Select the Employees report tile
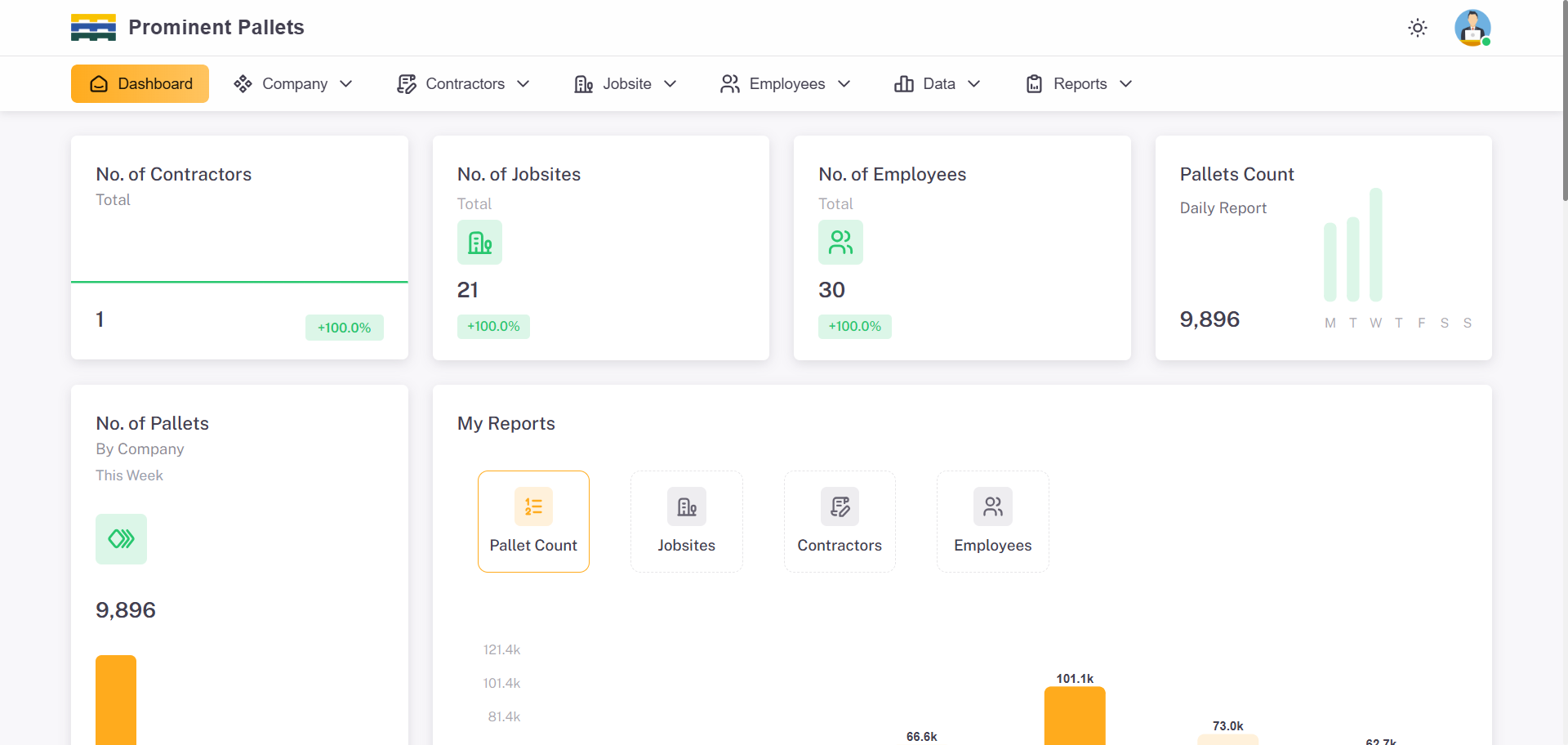The image size is (1568, 745). tap(992, 521)
